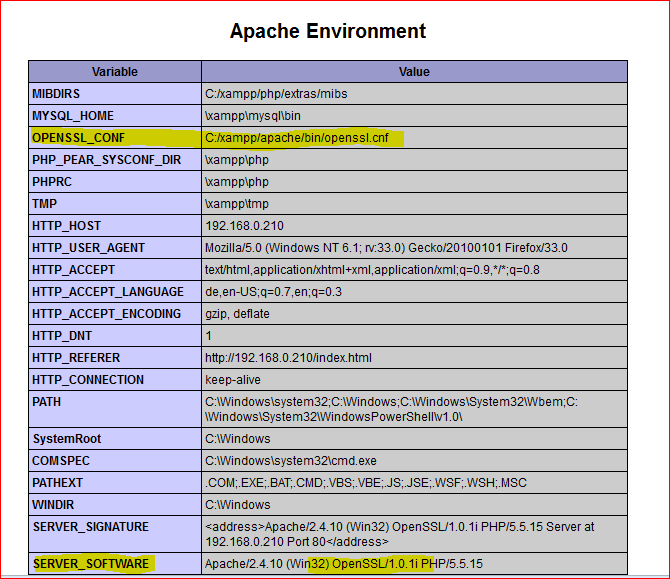
Task: Click the HTTP_ACCEPT variable name
Action: pyautogui.click(x=73, y=270)
